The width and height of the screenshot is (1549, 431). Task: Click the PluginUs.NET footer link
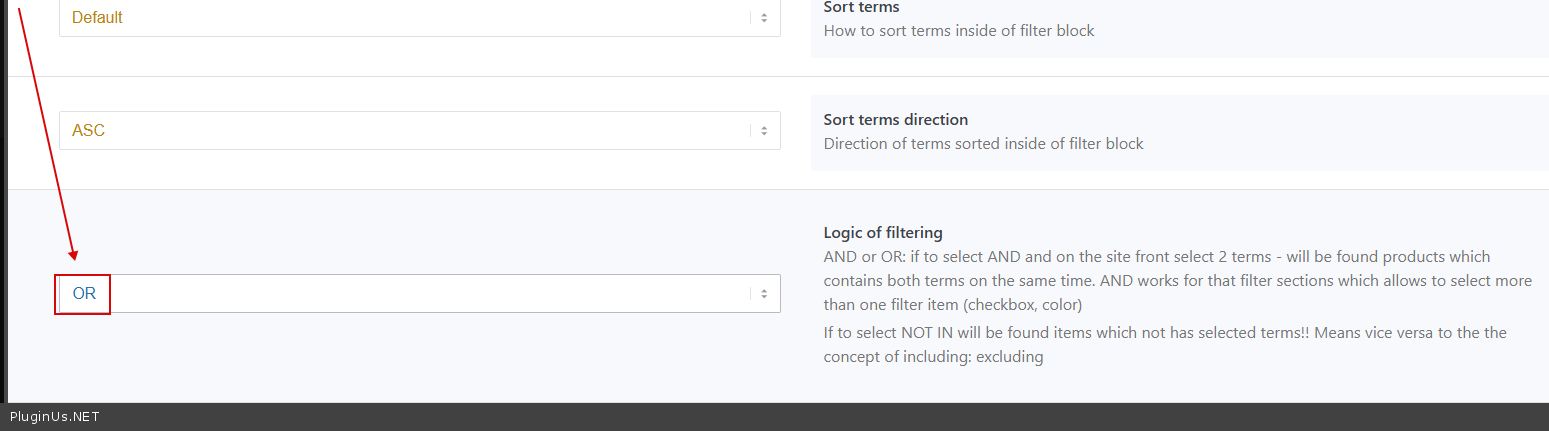pos(54,417)
